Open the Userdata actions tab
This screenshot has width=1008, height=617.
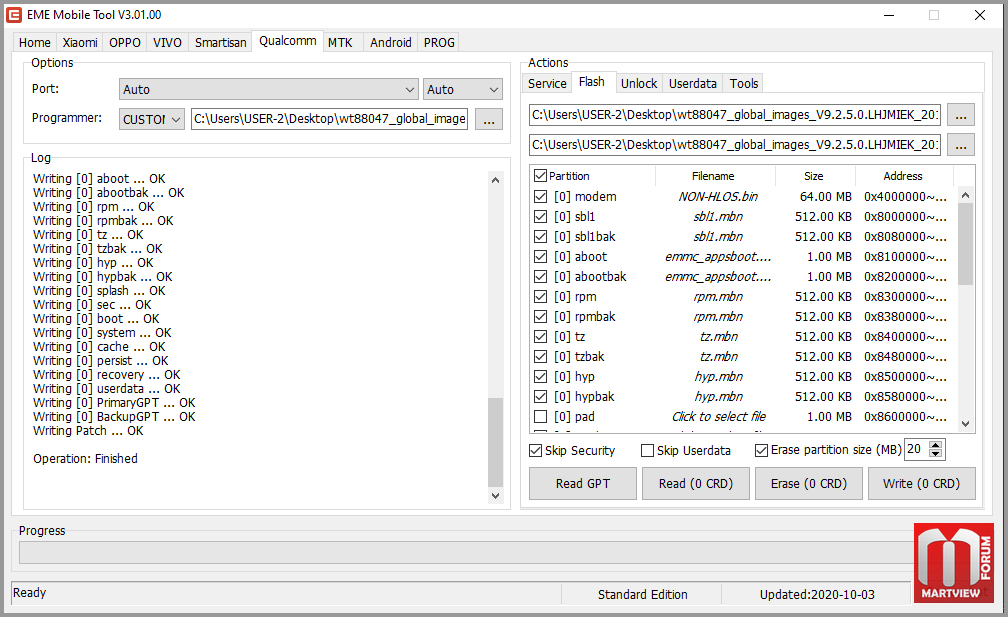coord(692,84)
